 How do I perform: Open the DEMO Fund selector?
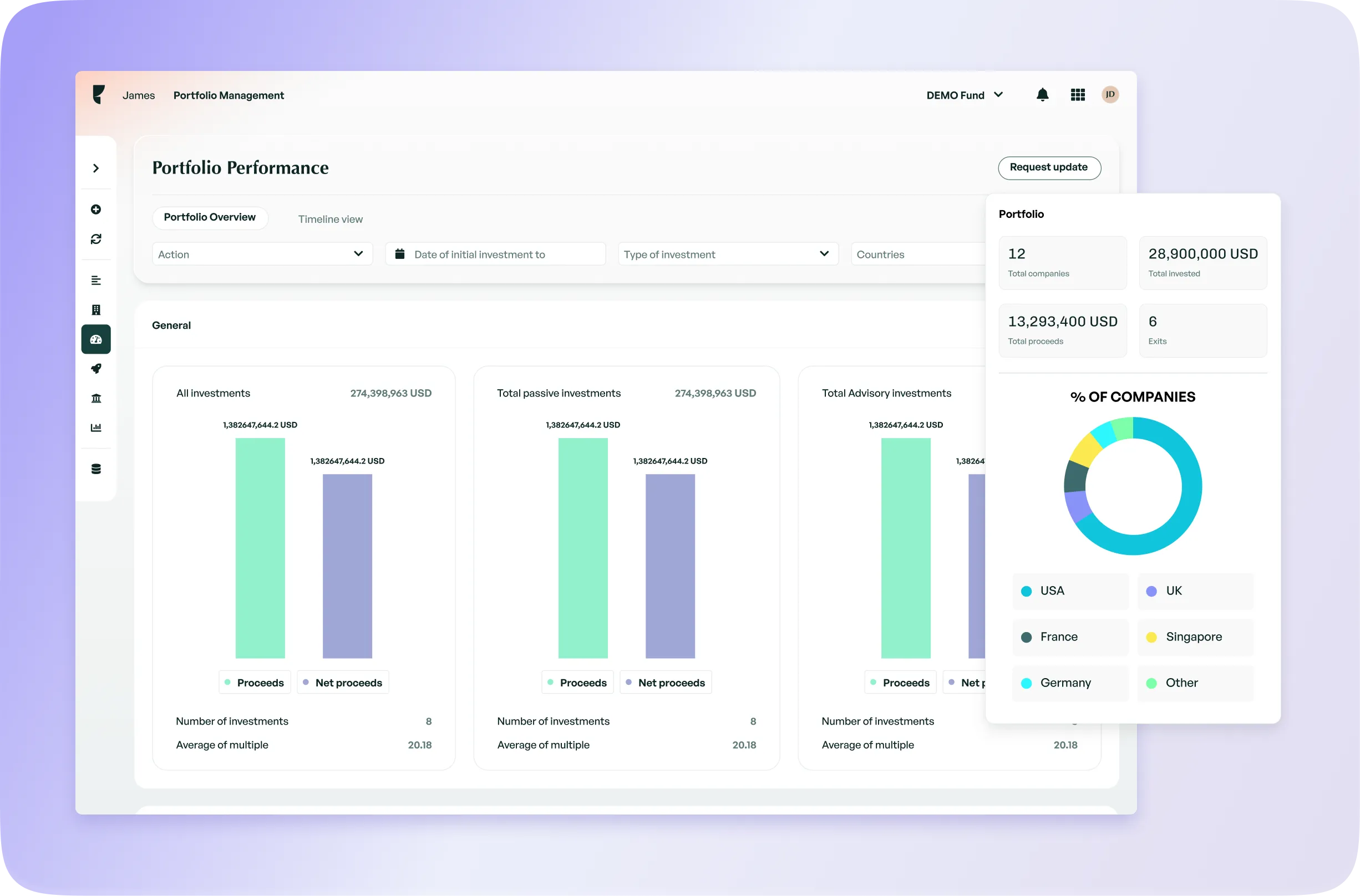click(965, 95)
